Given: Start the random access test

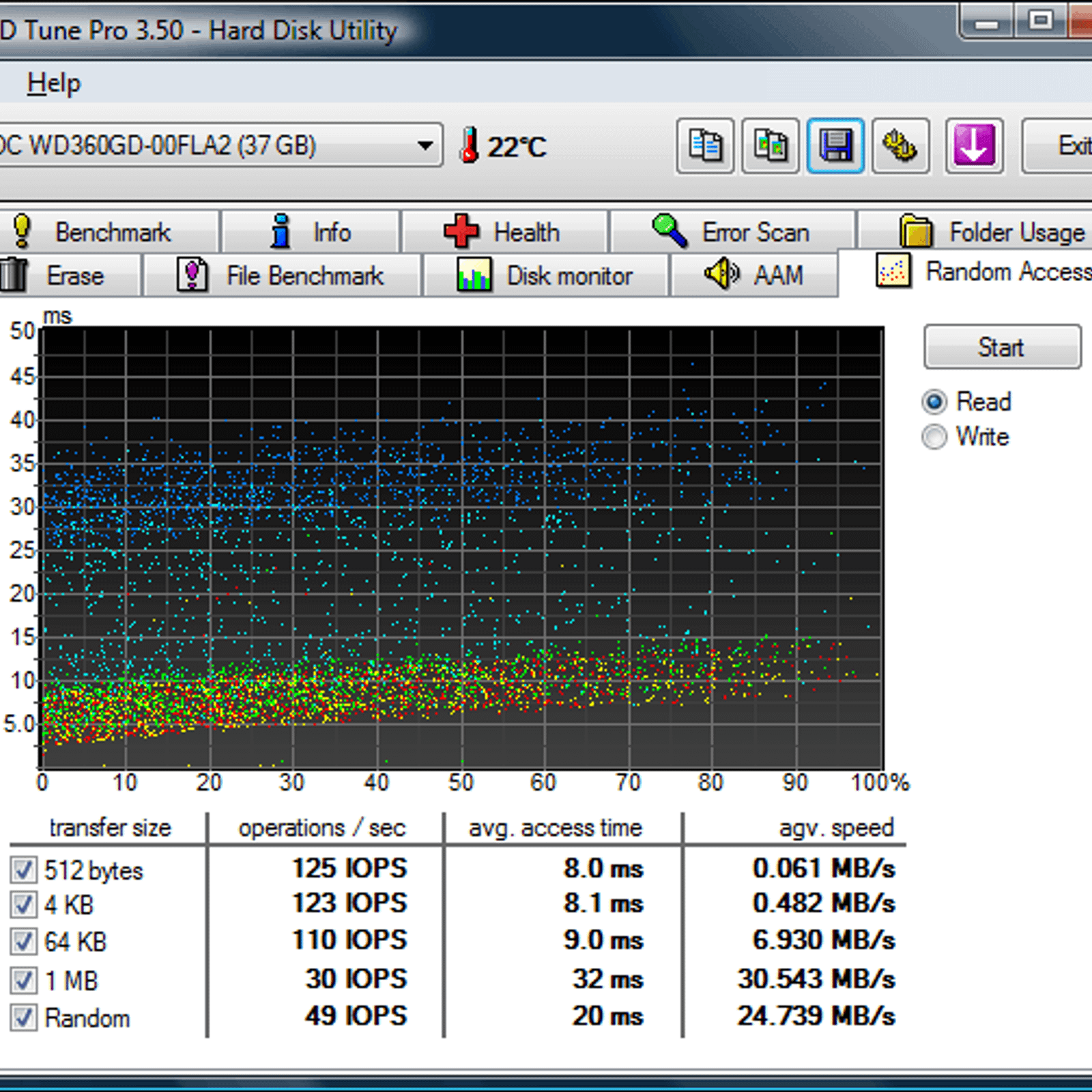Looking at the screenshot, I should point(1002,347).
